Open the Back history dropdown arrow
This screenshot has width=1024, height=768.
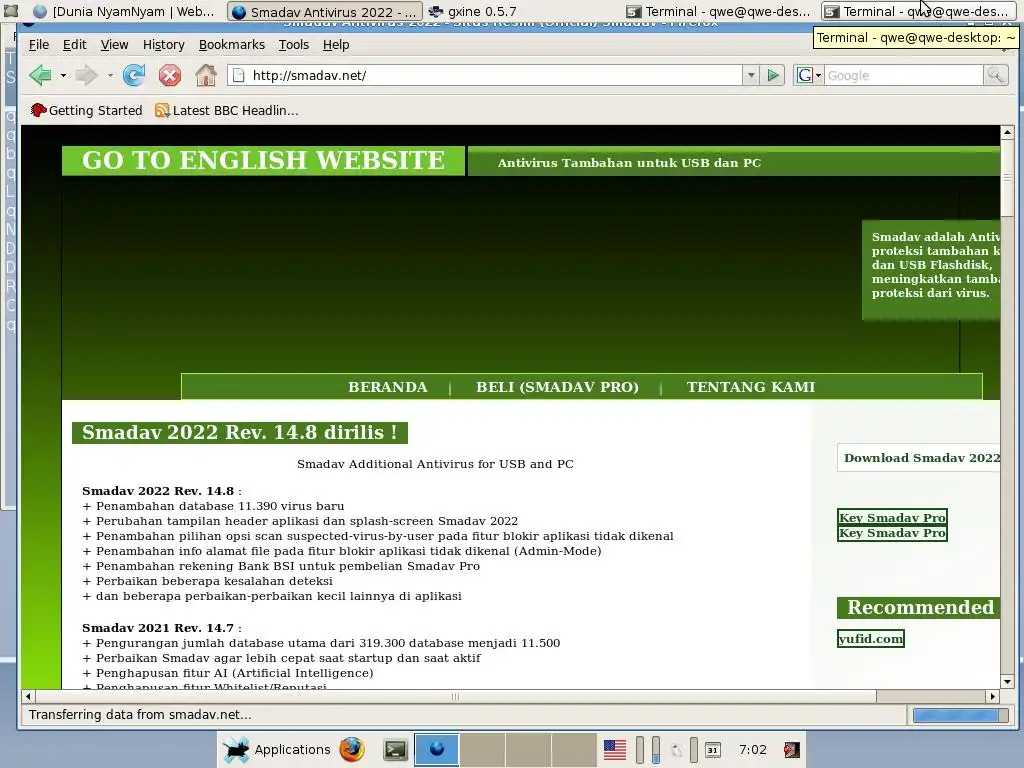(63, 76)
